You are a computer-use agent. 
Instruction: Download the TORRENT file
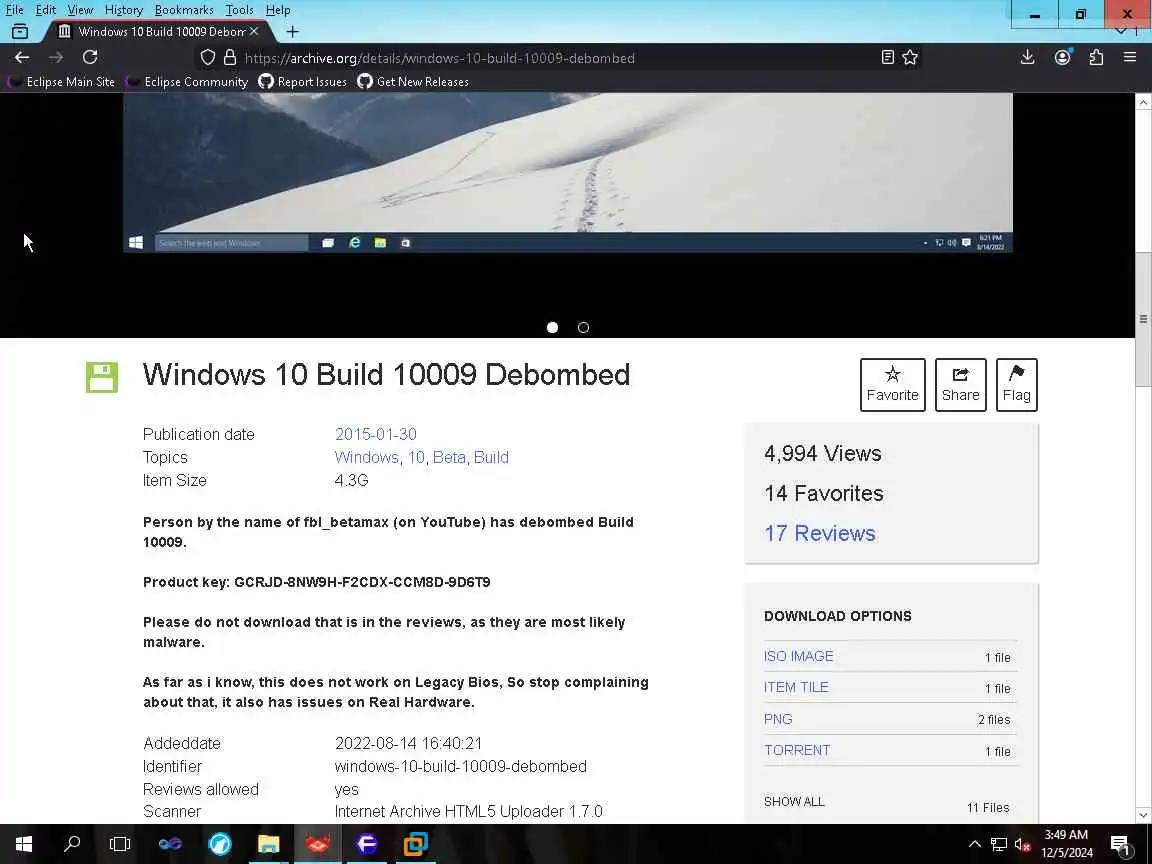pyautogui.click(x=797, y=750)
